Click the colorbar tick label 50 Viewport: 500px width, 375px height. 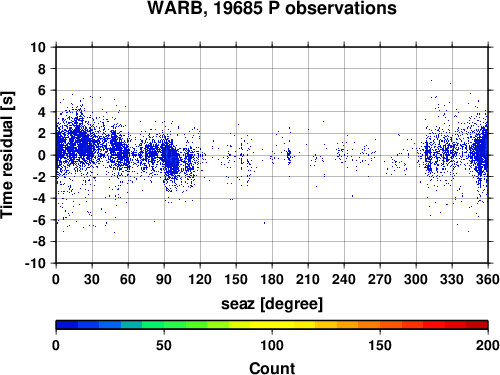click(x=164, y=345)
